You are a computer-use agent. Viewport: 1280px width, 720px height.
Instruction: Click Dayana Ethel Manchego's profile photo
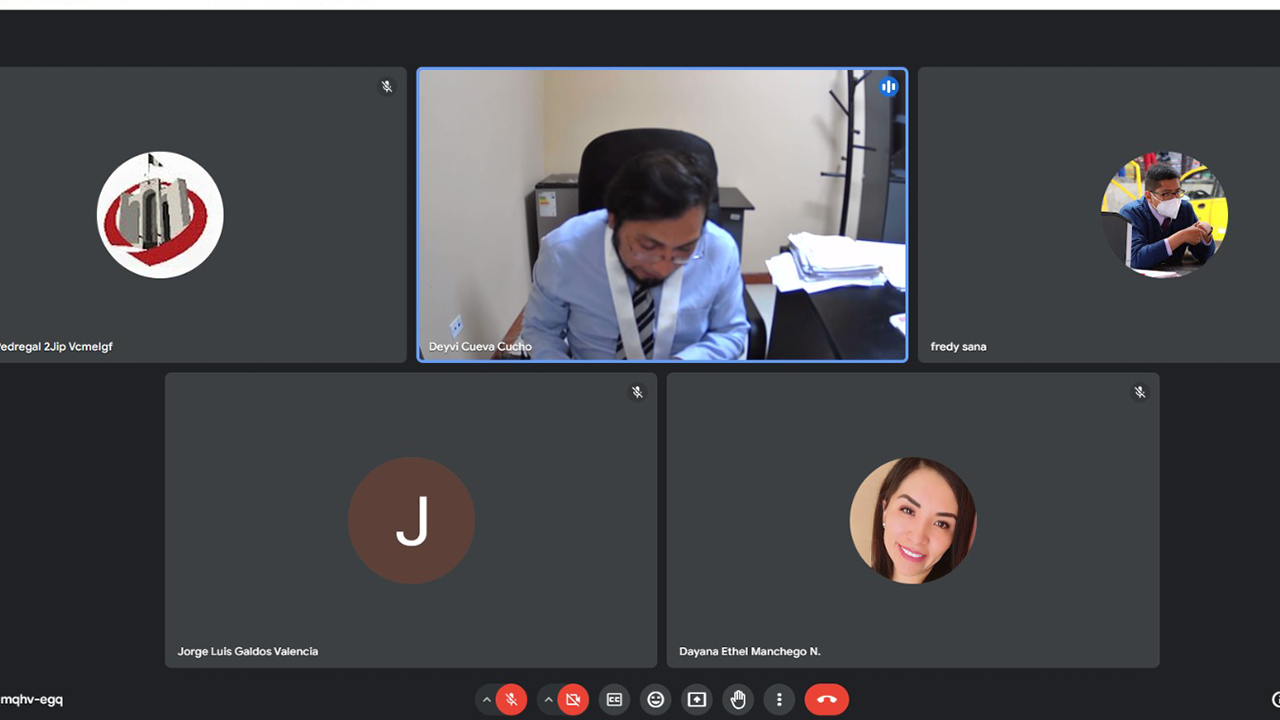tap(913, 520)
